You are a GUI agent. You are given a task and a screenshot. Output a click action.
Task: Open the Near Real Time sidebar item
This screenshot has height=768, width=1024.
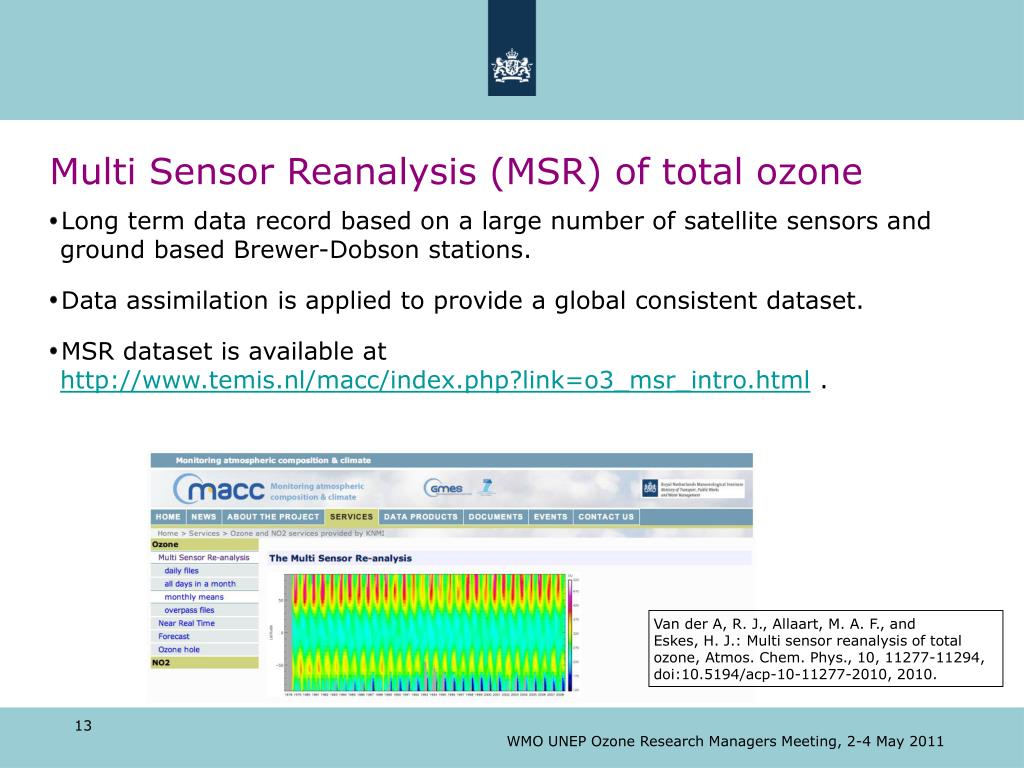point(186,623)
